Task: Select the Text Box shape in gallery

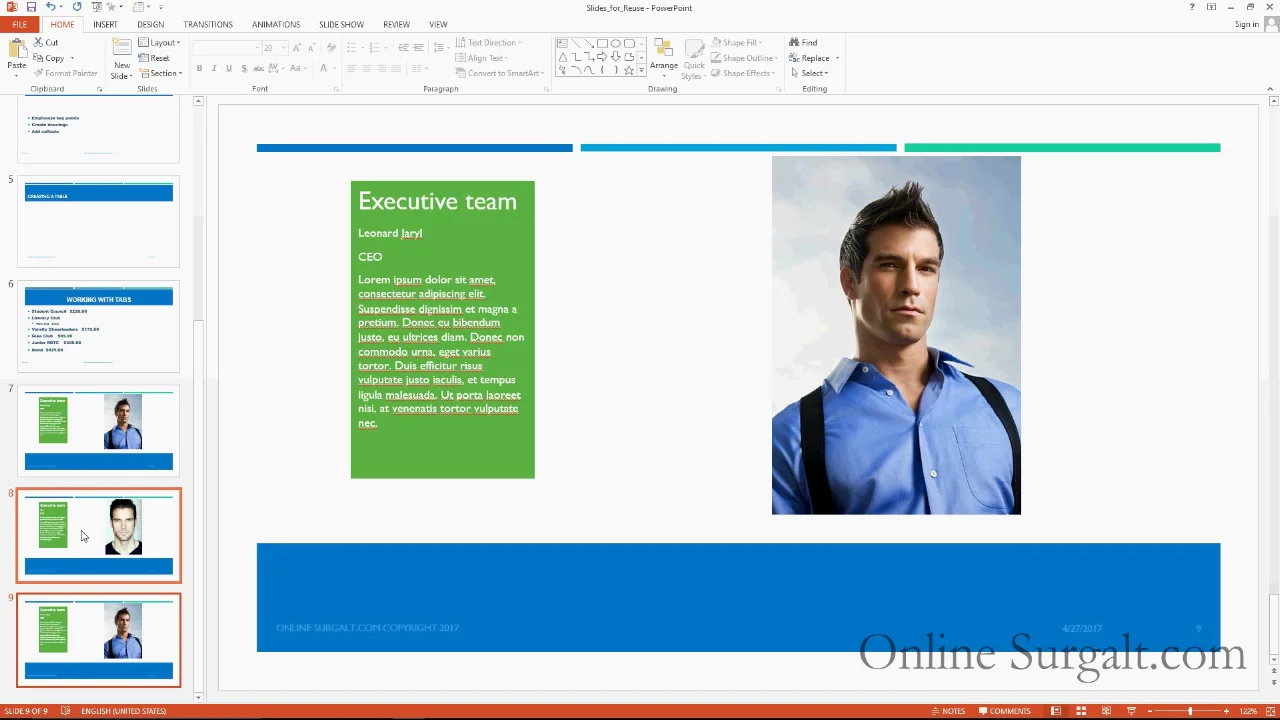Action: click(562, 43)
